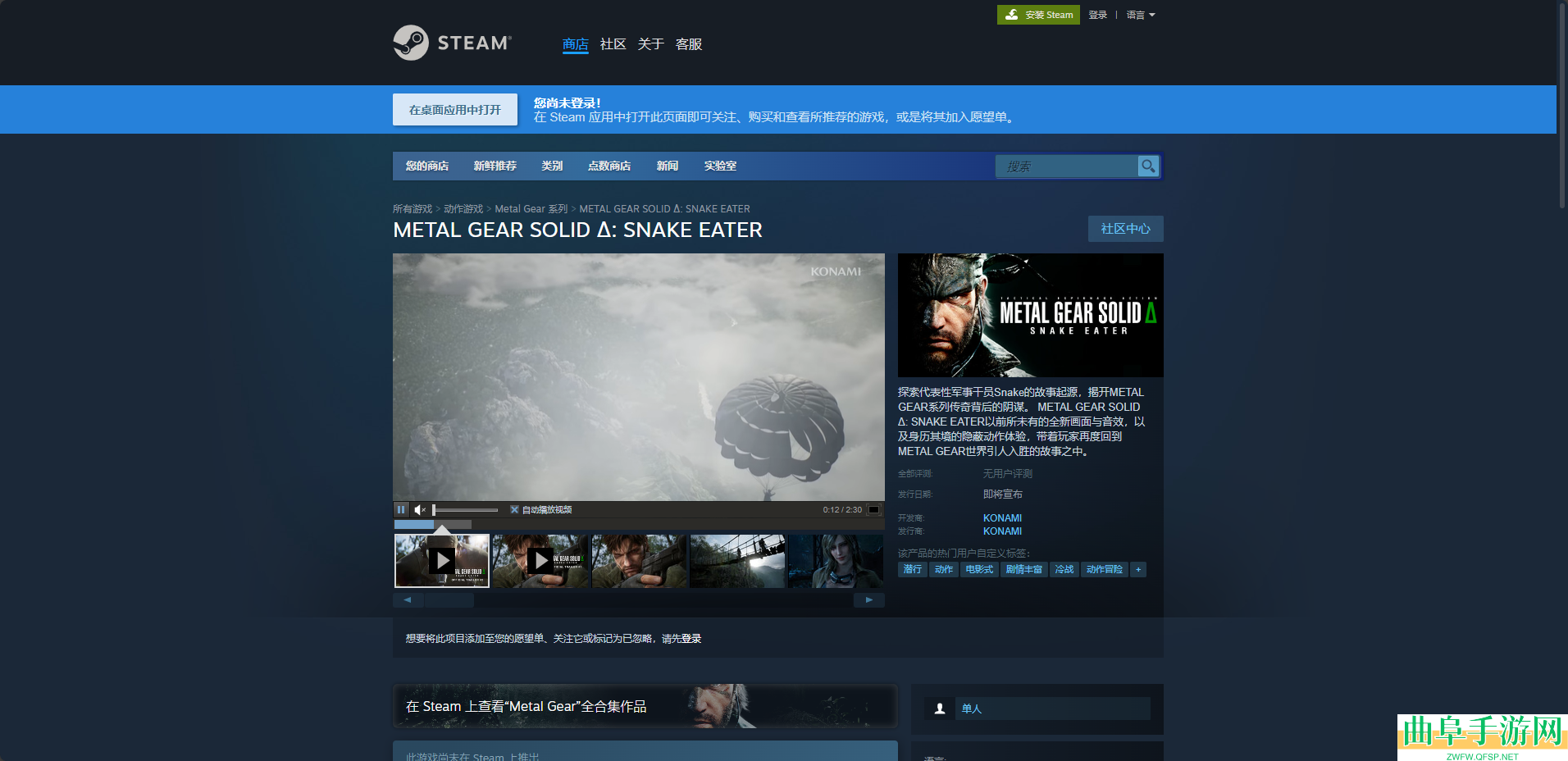Open the 新闻 news tab

pyautogui.click(x=668, y=166)
